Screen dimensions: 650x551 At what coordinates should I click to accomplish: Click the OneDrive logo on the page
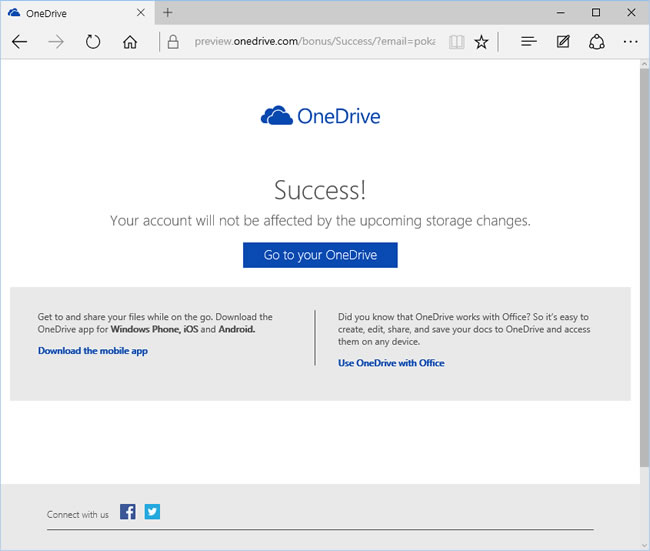[320, 116]
